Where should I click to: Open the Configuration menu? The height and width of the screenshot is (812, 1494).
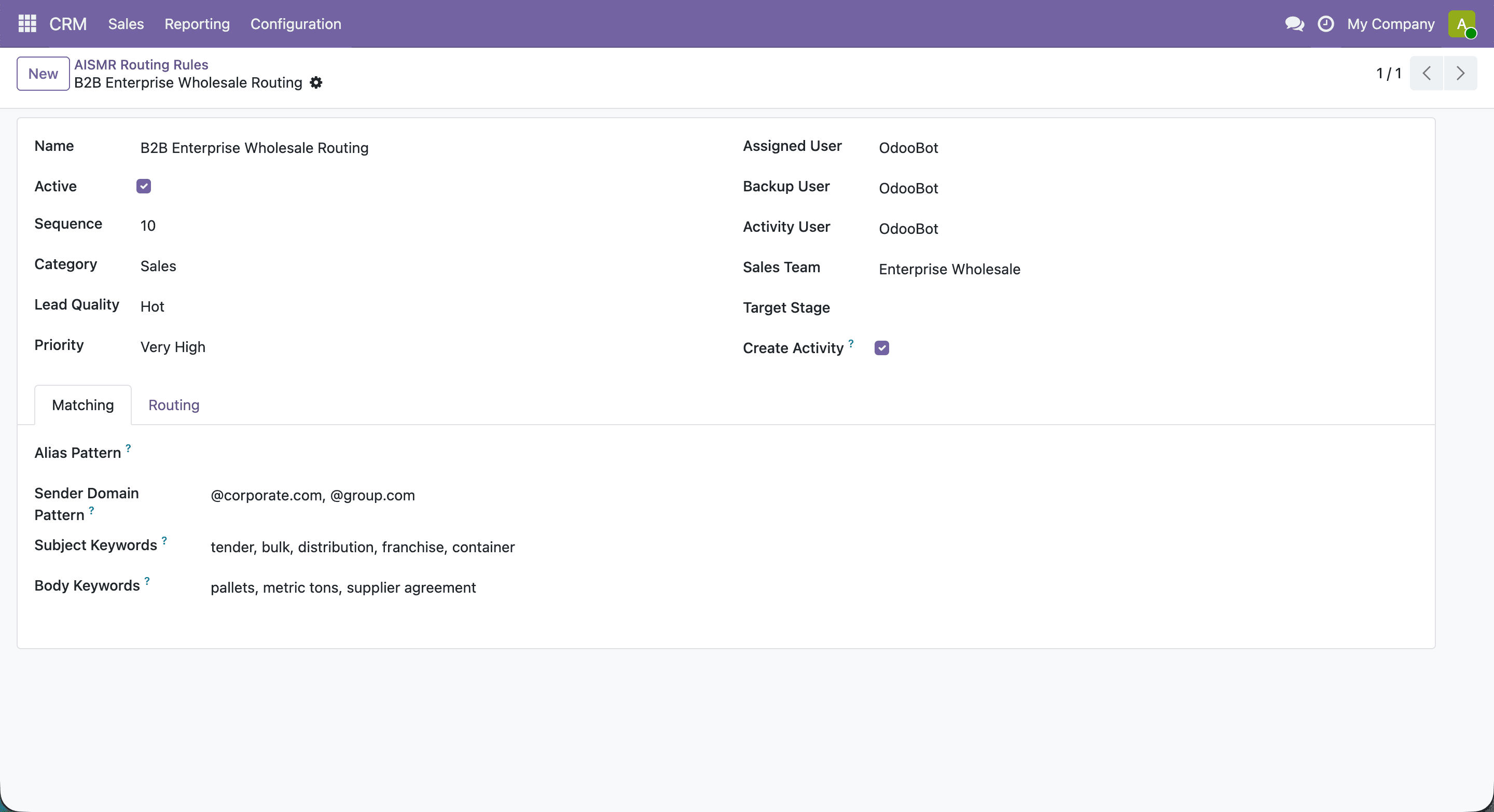[x=296, y=24]
